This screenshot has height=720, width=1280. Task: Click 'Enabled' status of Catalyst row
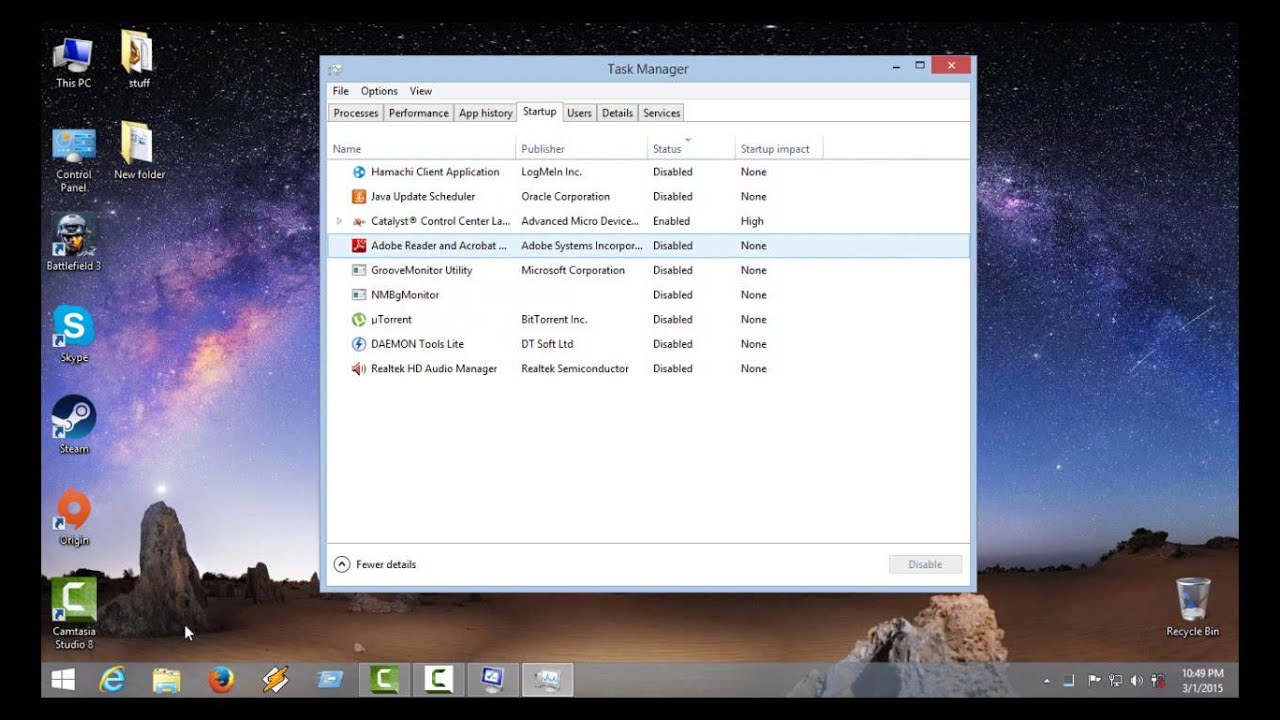pos(671,221)
